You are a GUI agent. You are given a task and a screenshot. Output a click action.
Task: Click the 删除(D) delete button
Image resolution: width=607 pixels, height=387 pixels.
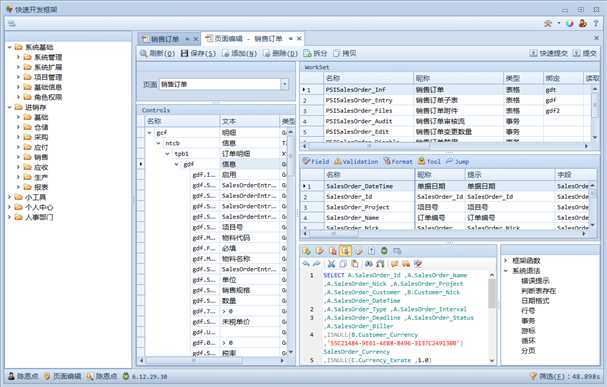pyautogui.click(x=280, y=53)
